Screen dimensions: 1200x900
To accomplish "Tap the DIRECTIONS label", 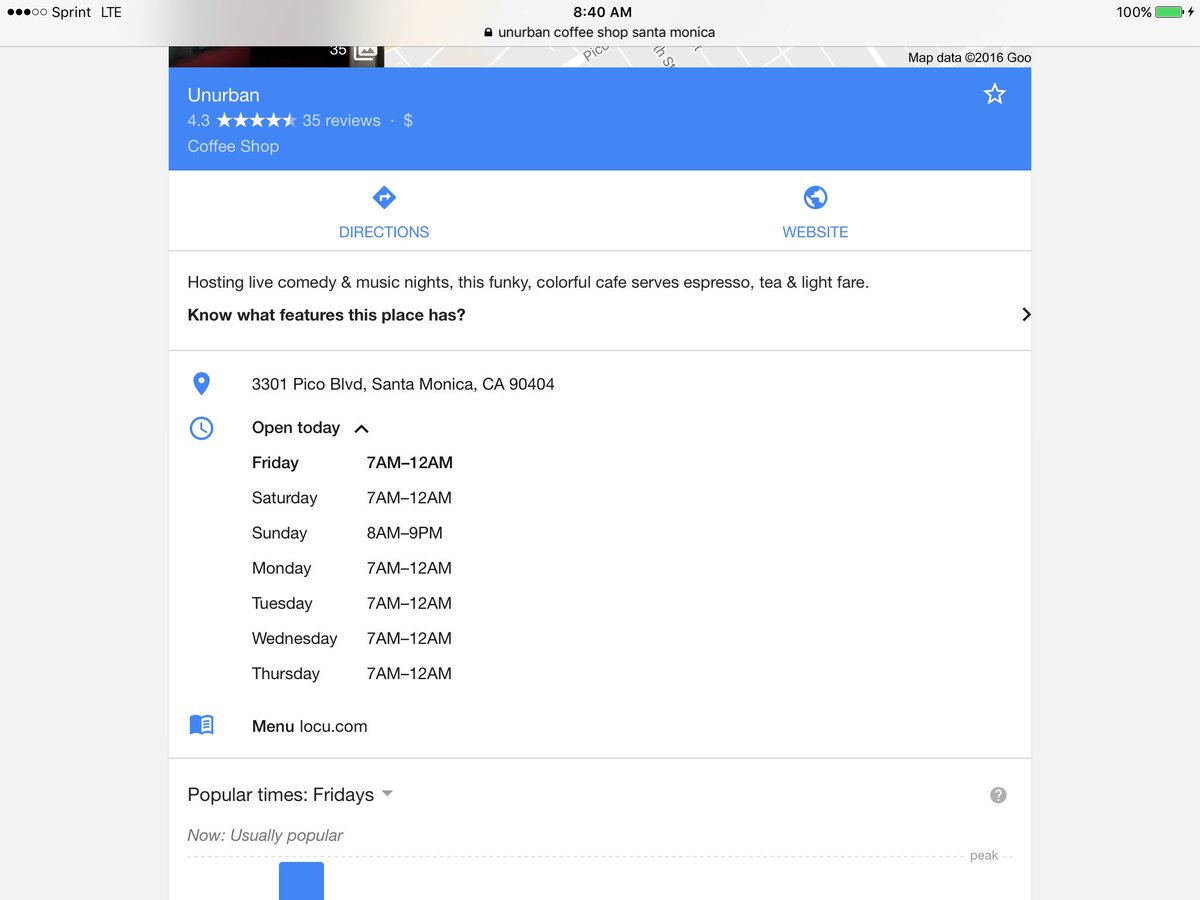I will coord(384,232).
